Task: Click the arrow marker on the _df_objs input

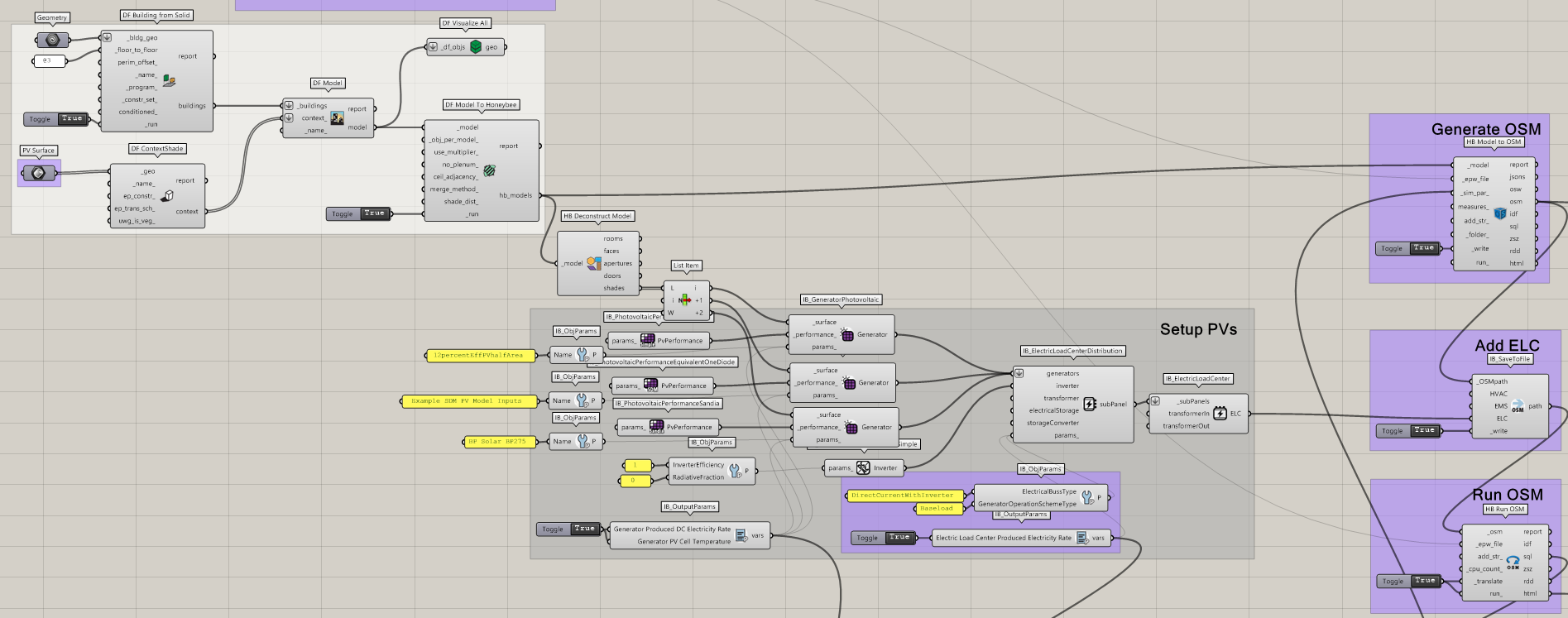Action: tap(433, 47)
